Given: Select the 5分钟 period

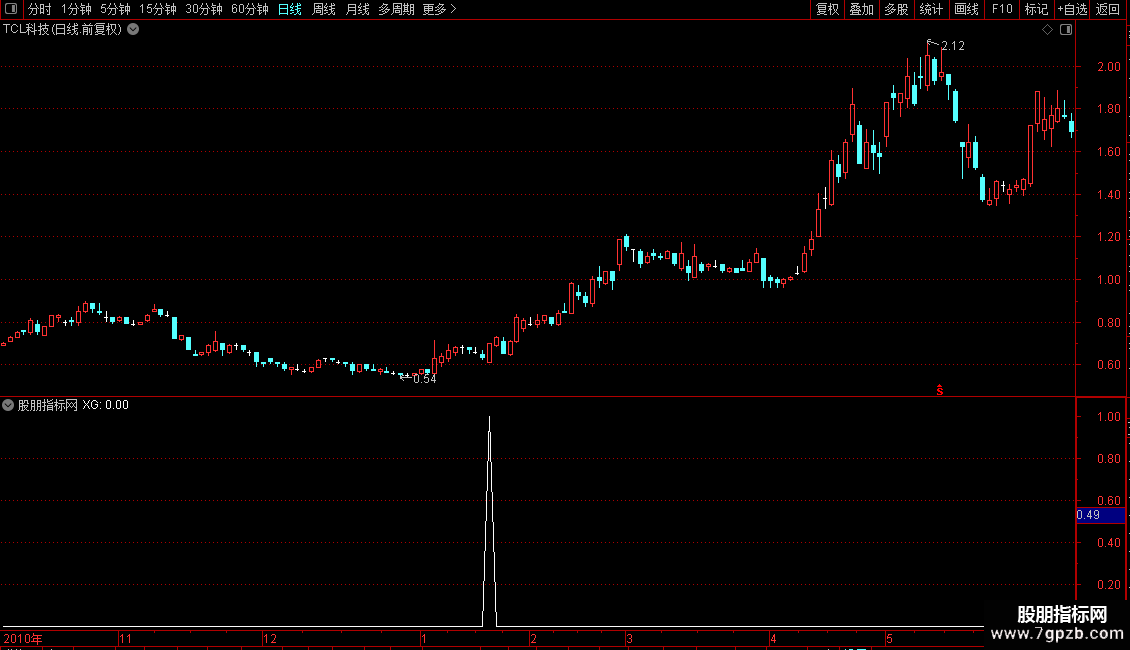Looking at the screenshot, I should coord(115,9).
